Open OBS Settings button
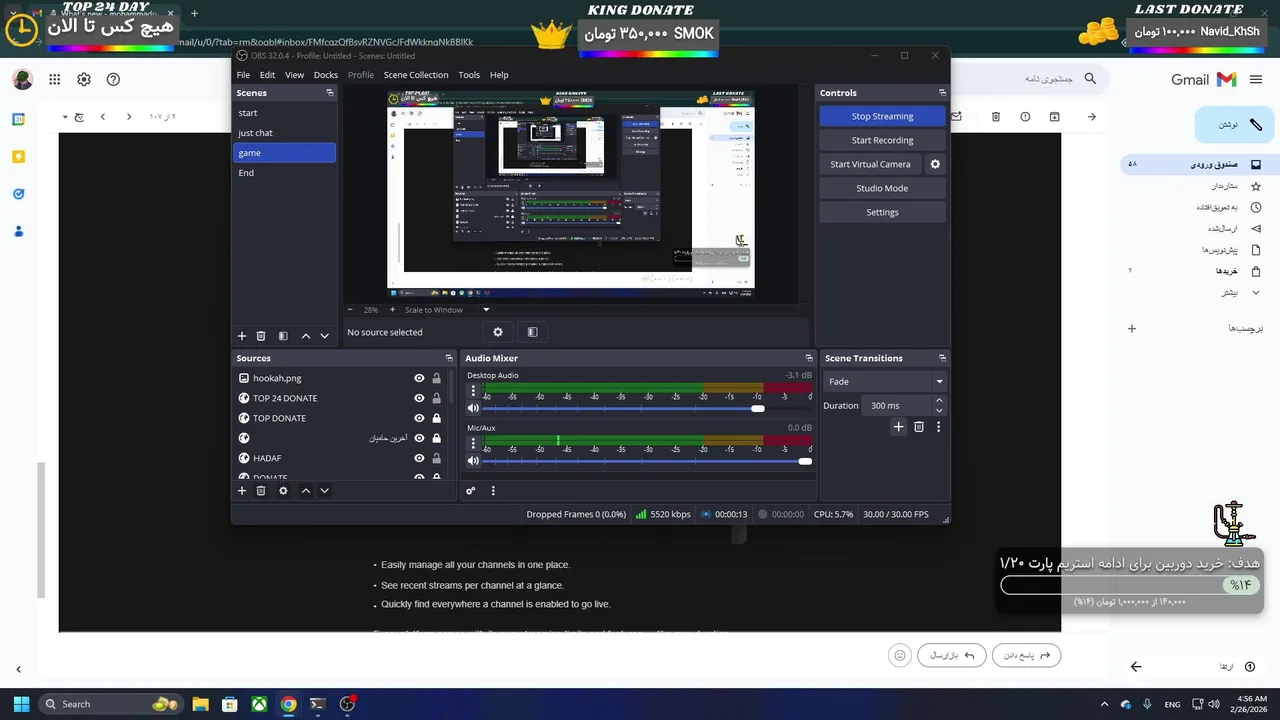The height and width of the screenshot is (720, 1280). pos(882,212)
